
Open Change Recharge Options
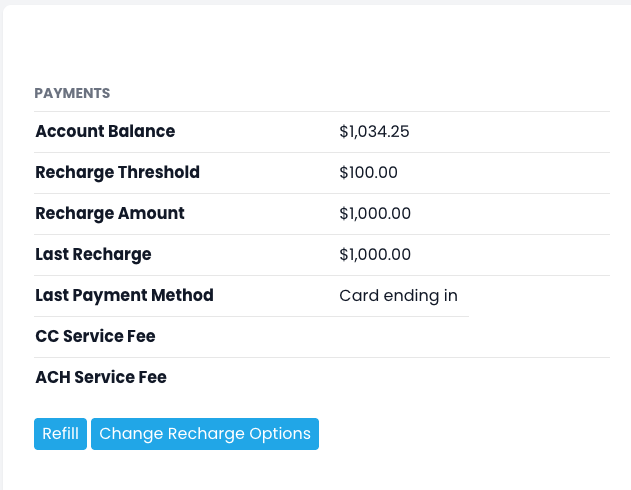[205, 434]
